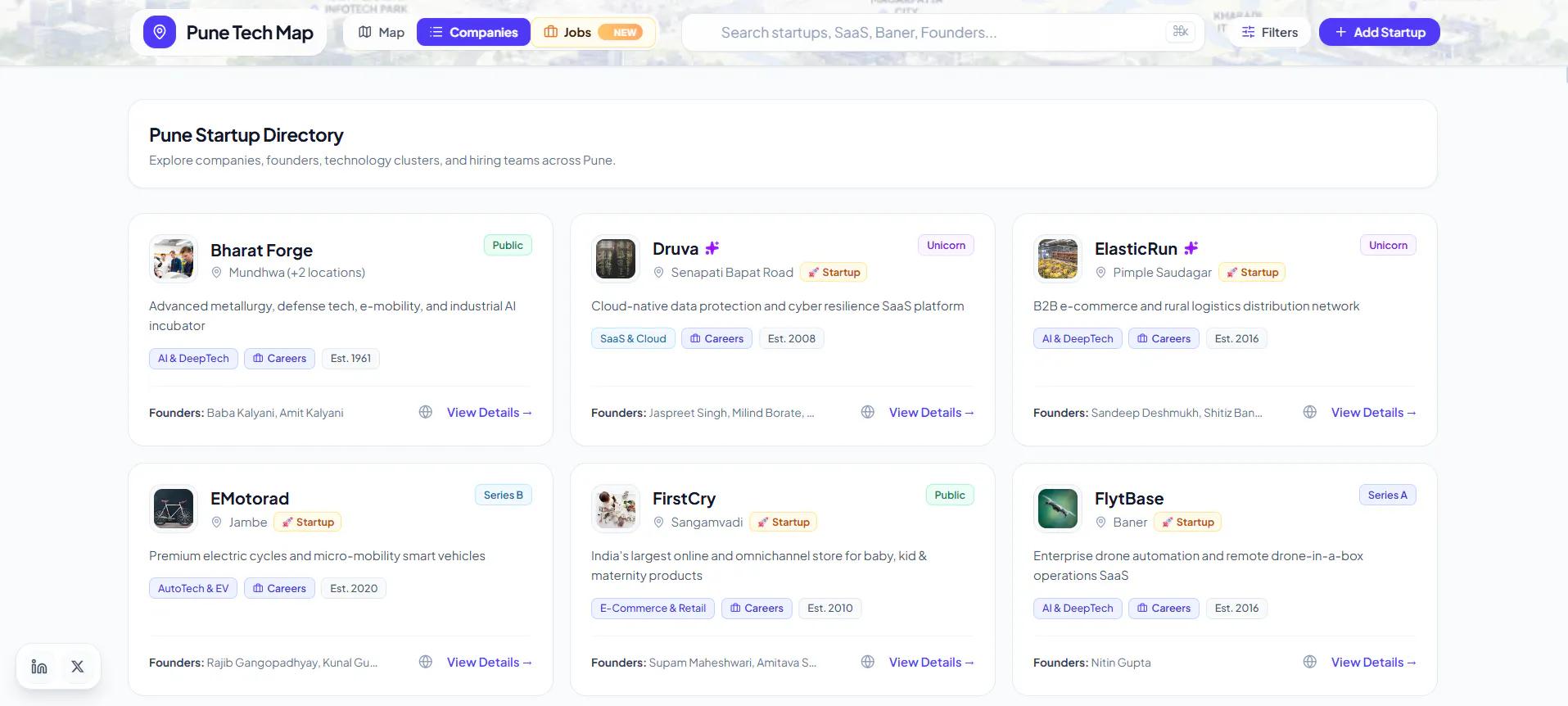Image resolution: width=1568 pixels, height=706 pixels.
Task: Open Bharat Forge Careers link
Action: pos(279,358)
